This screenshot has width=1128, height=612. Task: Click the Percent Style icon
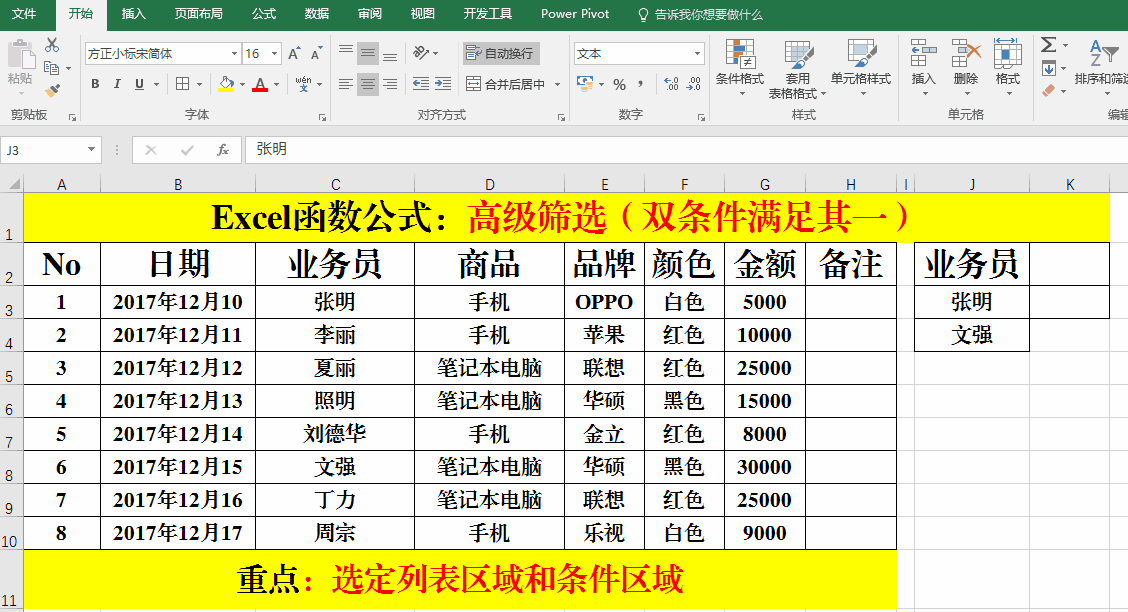click(x=619, y=84)
